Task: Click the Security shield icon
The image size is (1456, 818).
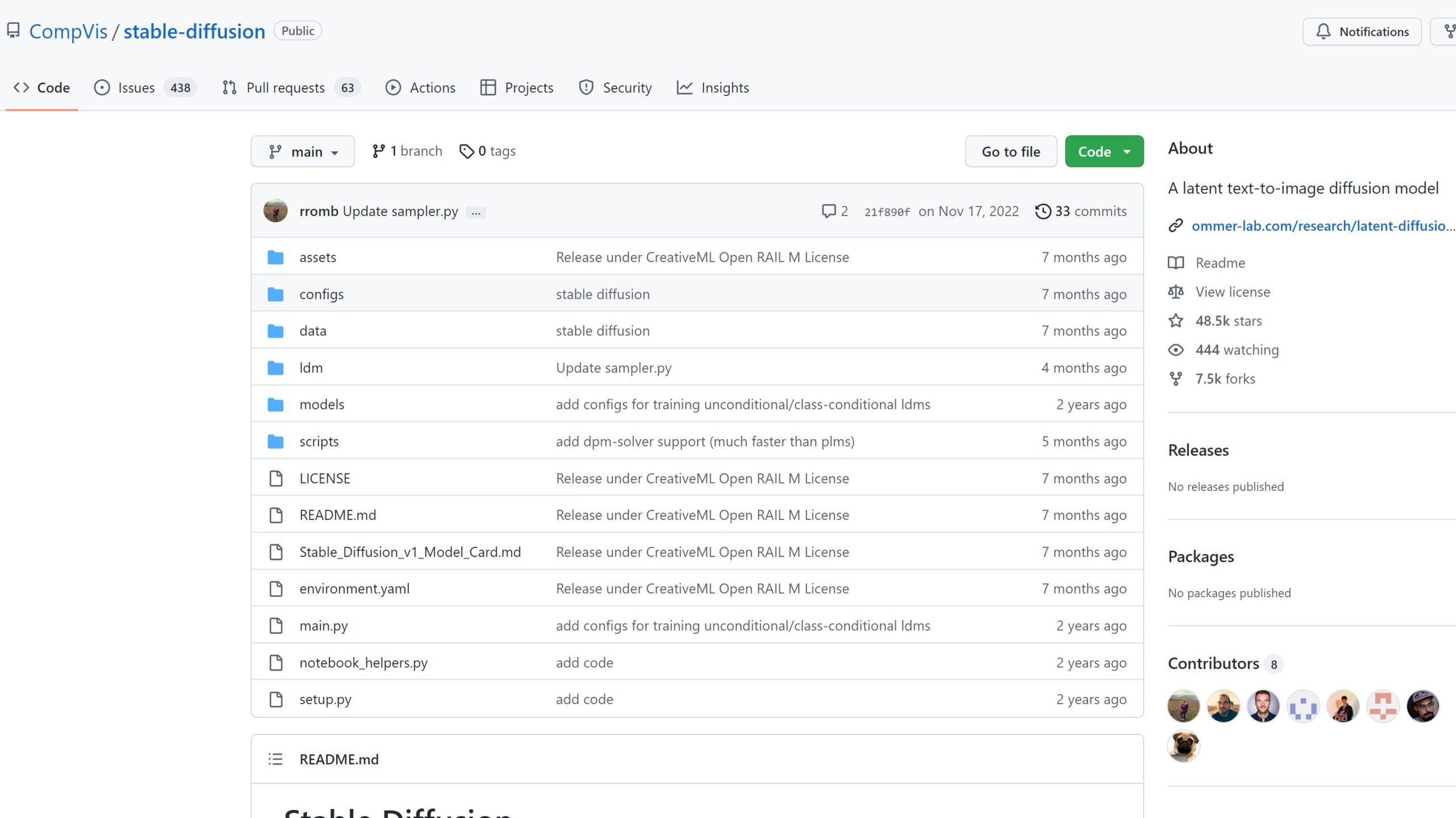Action: point(585,87)
